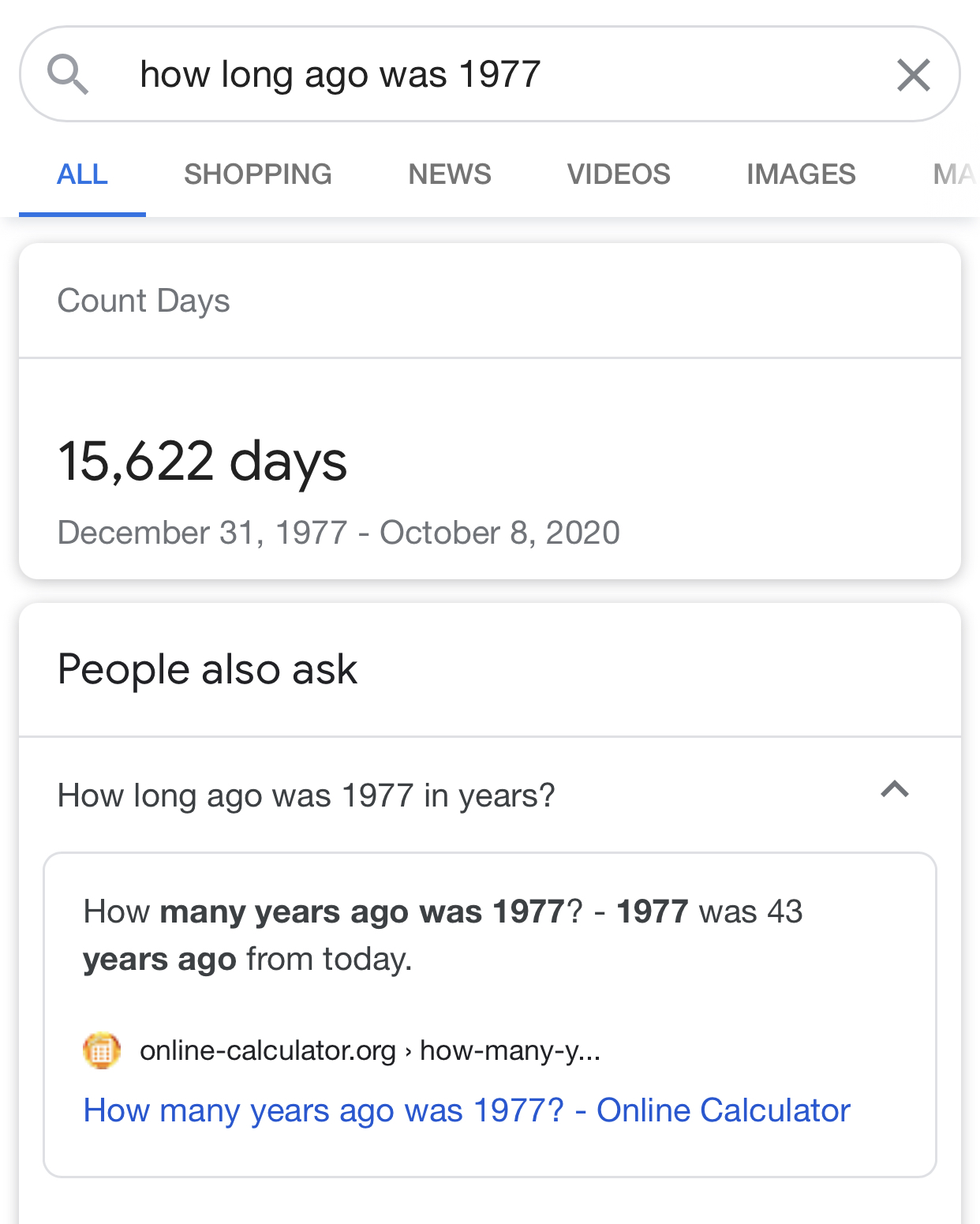
Task: Click the online-calculator.org favicon
Action: tap(102, 1050)
